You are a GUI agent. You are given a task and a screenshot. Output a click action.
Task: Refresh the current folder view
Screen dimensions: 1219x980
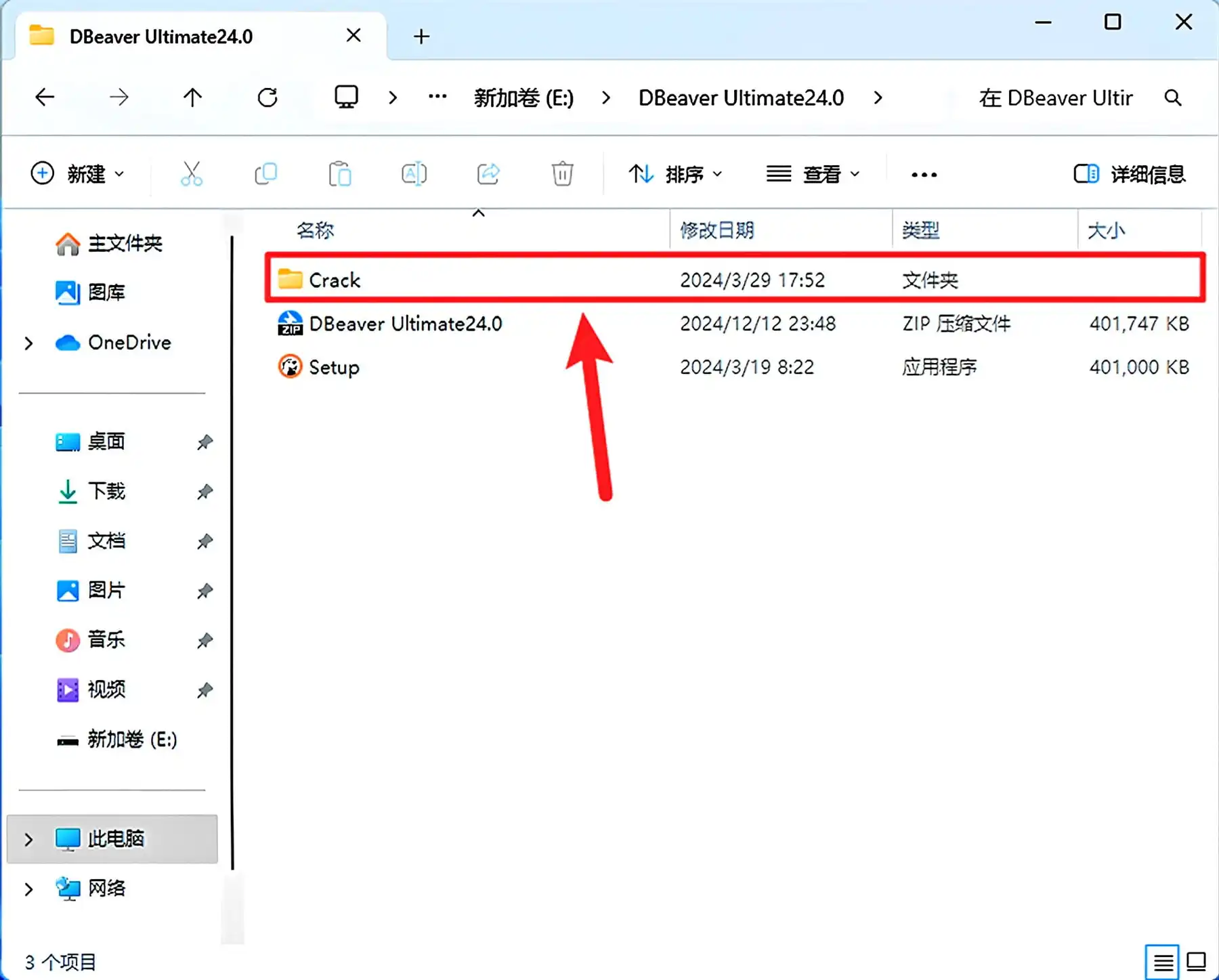tap(268, 98)
